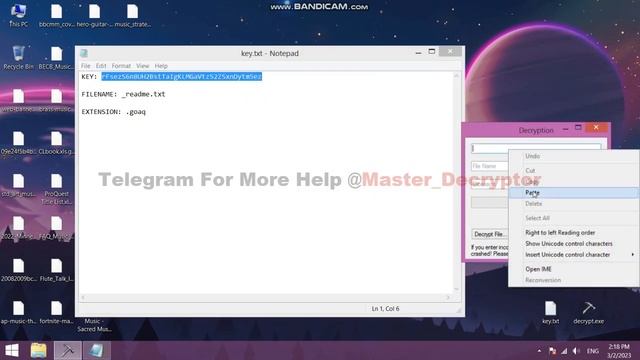The height and width of the screenshot is (360, 640).
Task: Choose Delete in the context menu
Action: pyautogui.click(x=573, y=203)
